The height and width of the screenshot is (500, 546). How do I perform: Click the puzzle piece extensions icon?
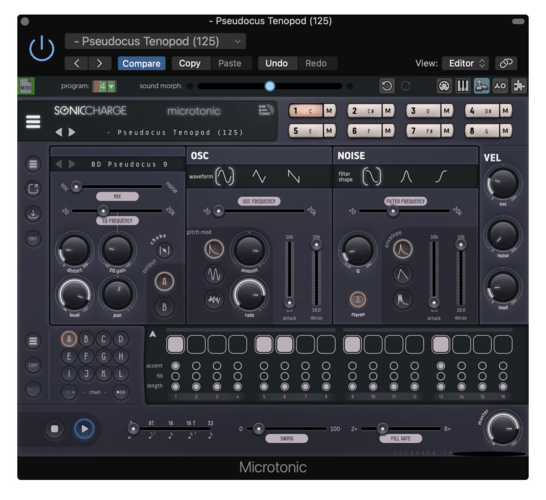click(x=519, y=86)
